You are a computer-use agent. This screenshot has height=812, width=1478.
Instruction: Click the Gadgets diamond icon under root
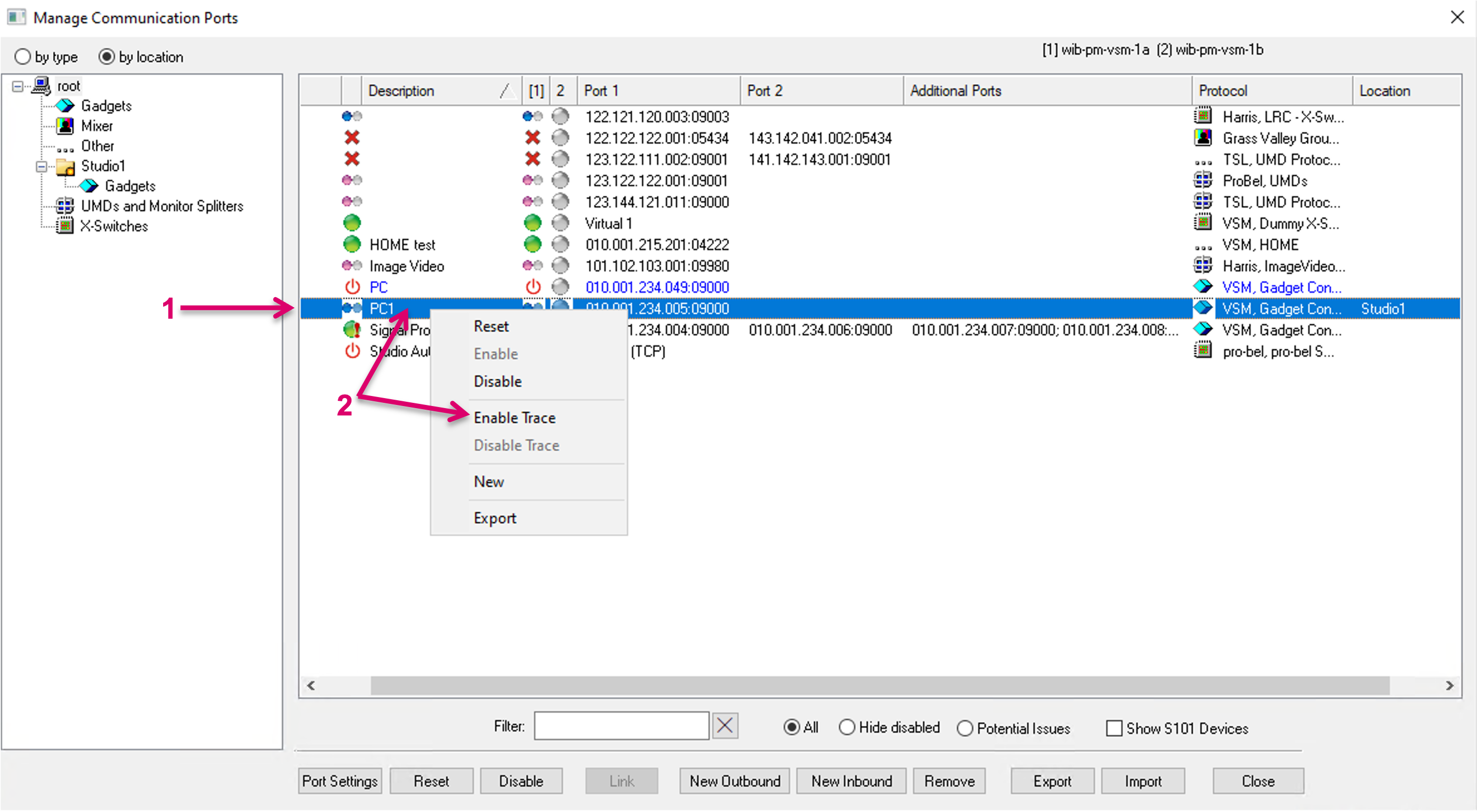click(x=65, y=106)
